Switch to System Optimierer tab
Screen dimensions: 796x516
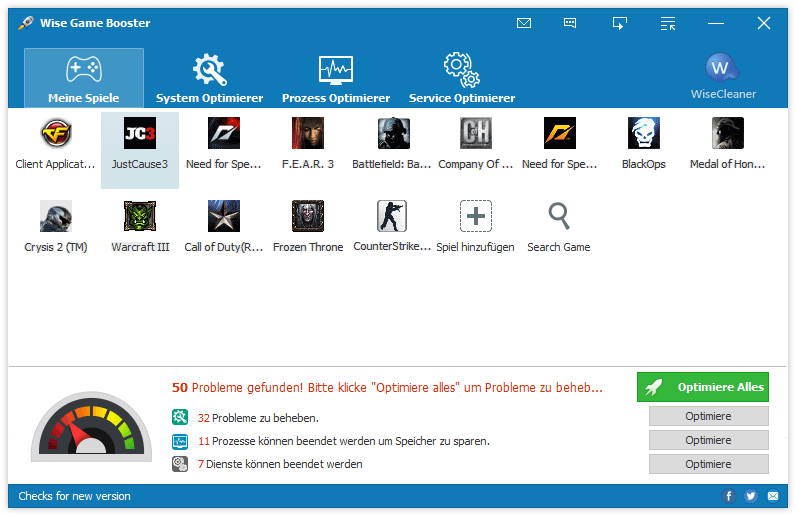(210, 78)
